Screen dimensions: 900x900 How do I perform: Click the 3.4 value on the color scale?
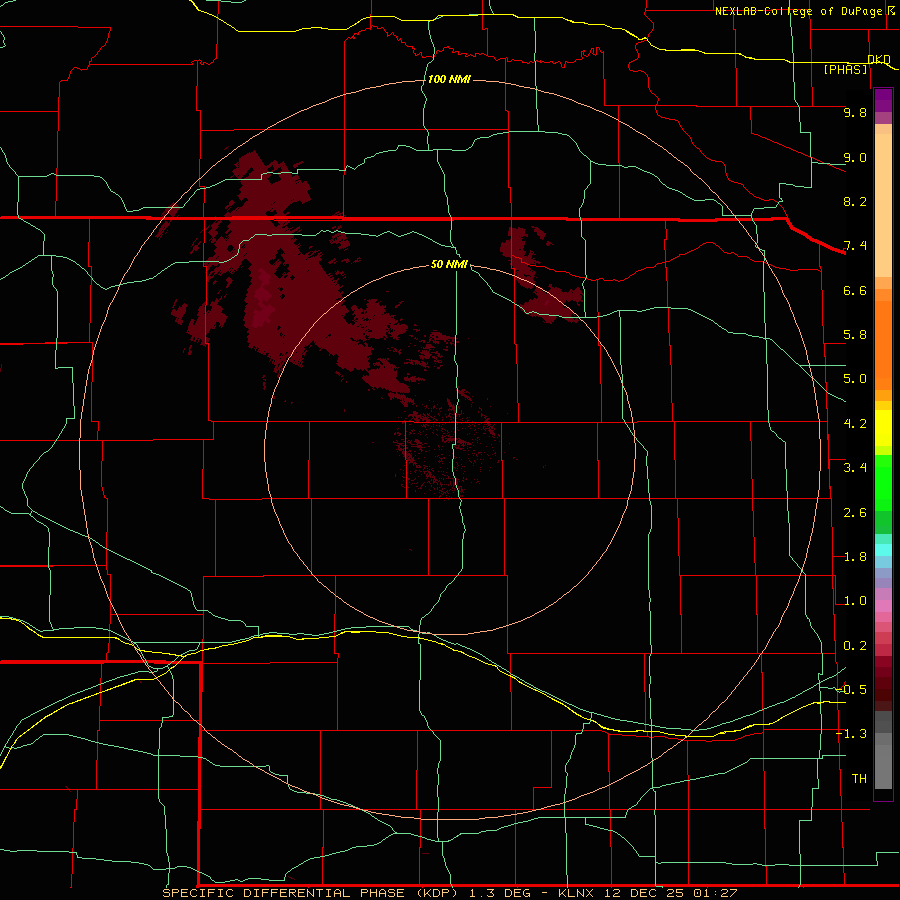point(855,468)
